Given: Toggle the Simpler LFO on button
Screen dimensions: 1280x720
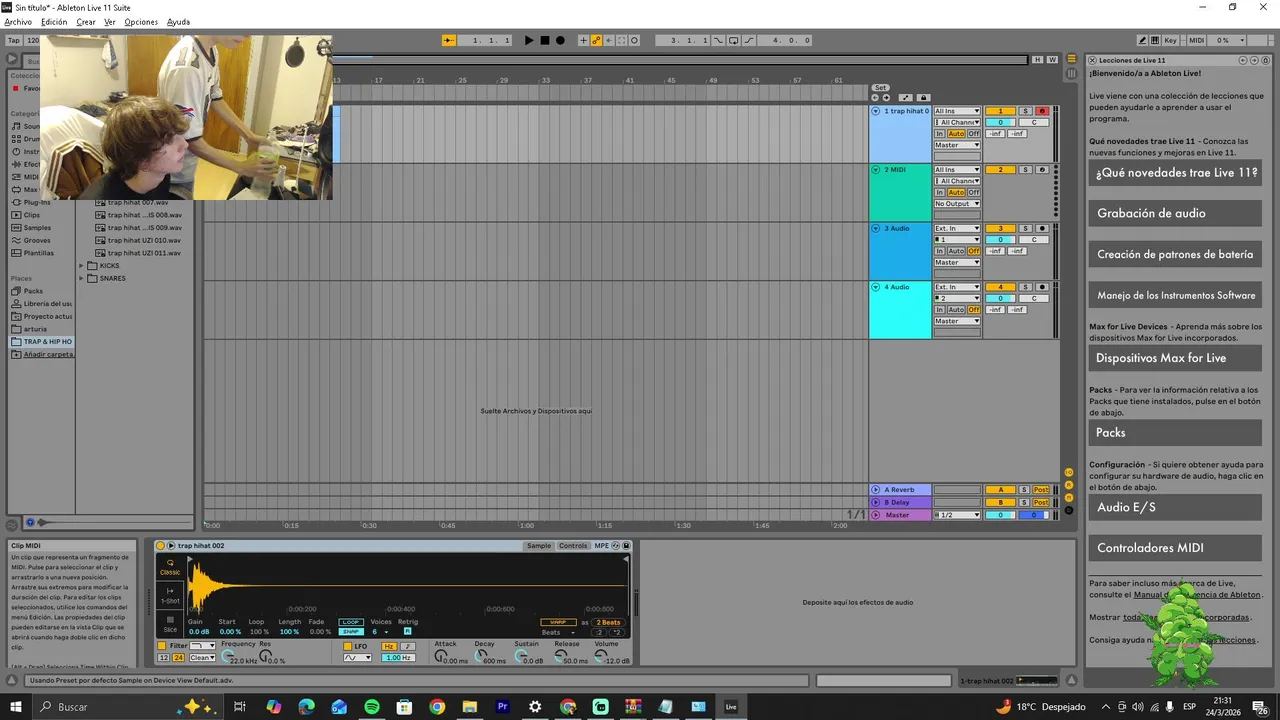Looking at the screenshot, I should tap(347, 646).
